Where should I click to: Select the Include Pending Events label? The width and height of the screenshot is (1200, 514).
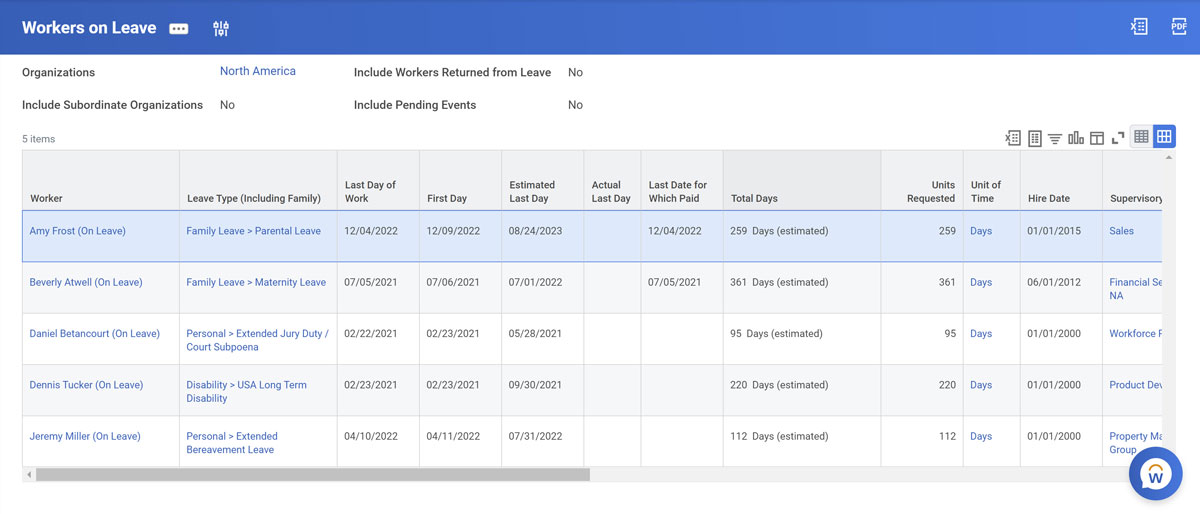tap(415, 105)
